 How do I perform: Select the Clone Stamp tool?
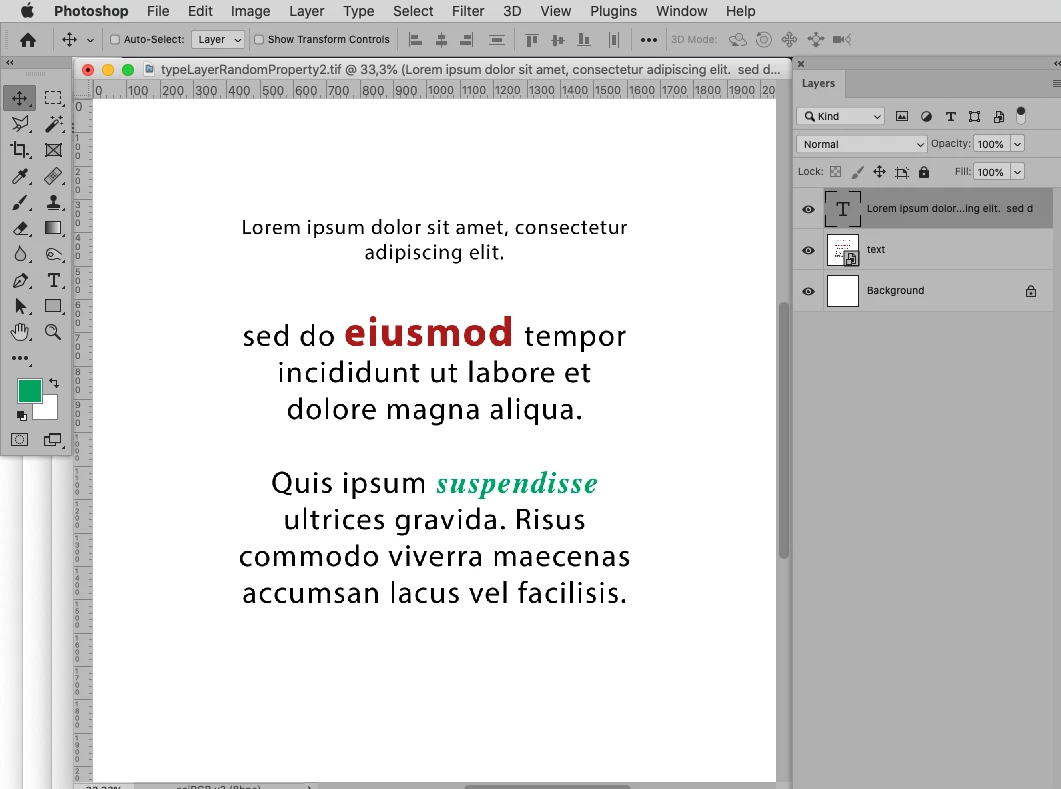[53, 202]
